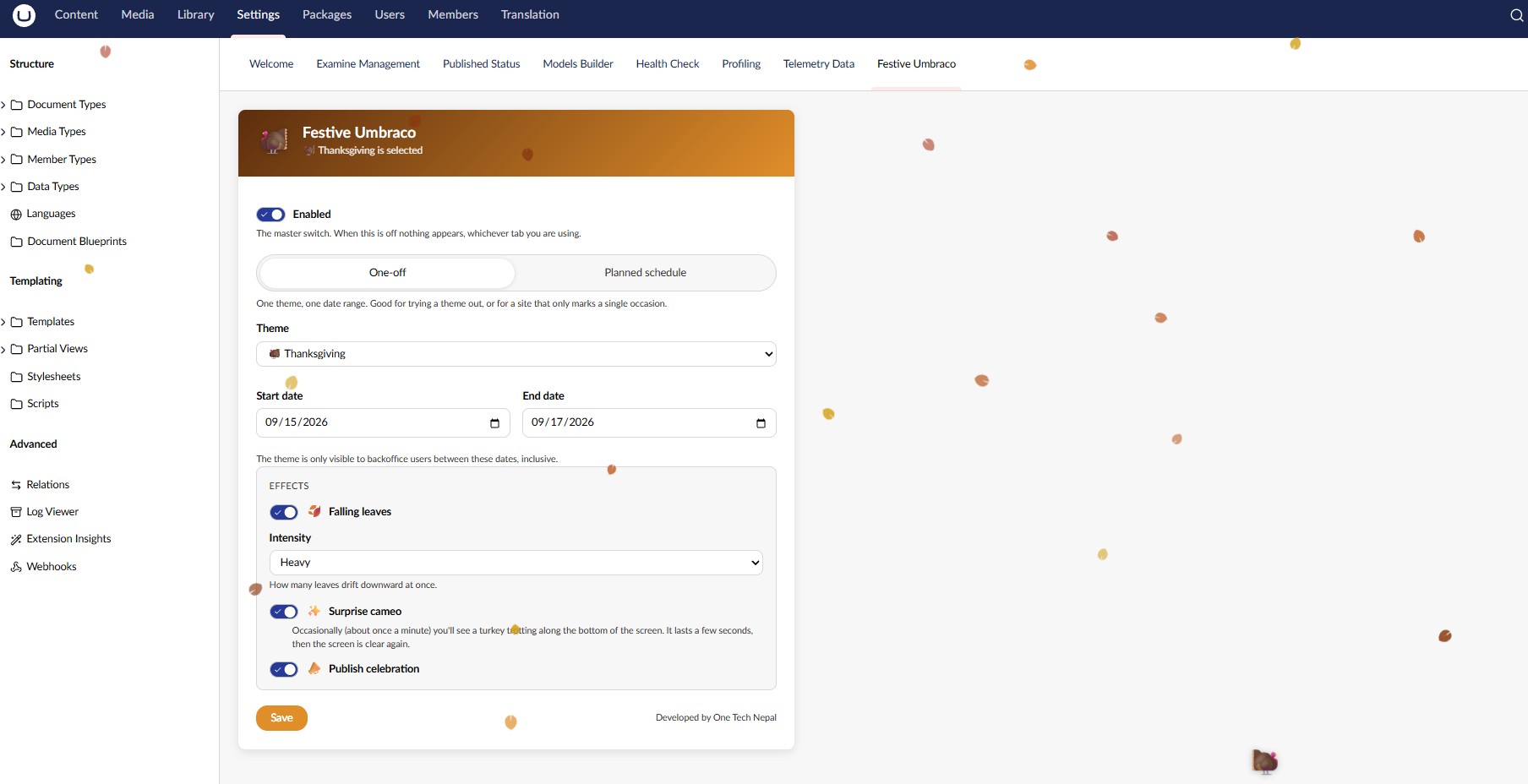Select the One-off schedule mode
This screenshot has width=1528, height=784.
[x=387, y=273]
